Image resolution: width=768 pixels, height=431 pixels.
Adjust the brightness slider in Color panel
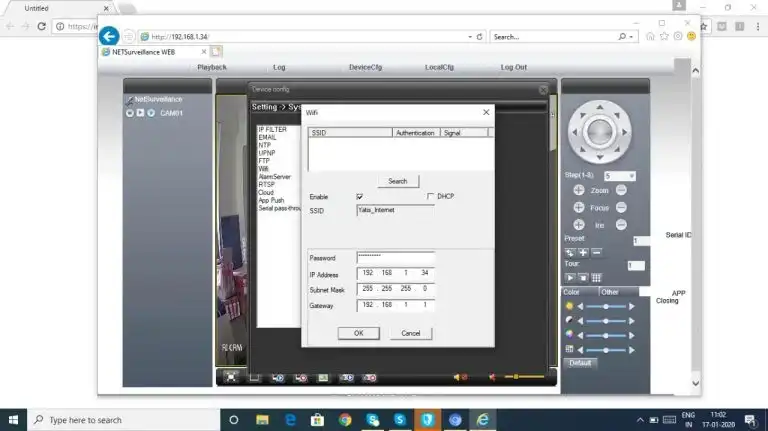[x=606, y=306]
